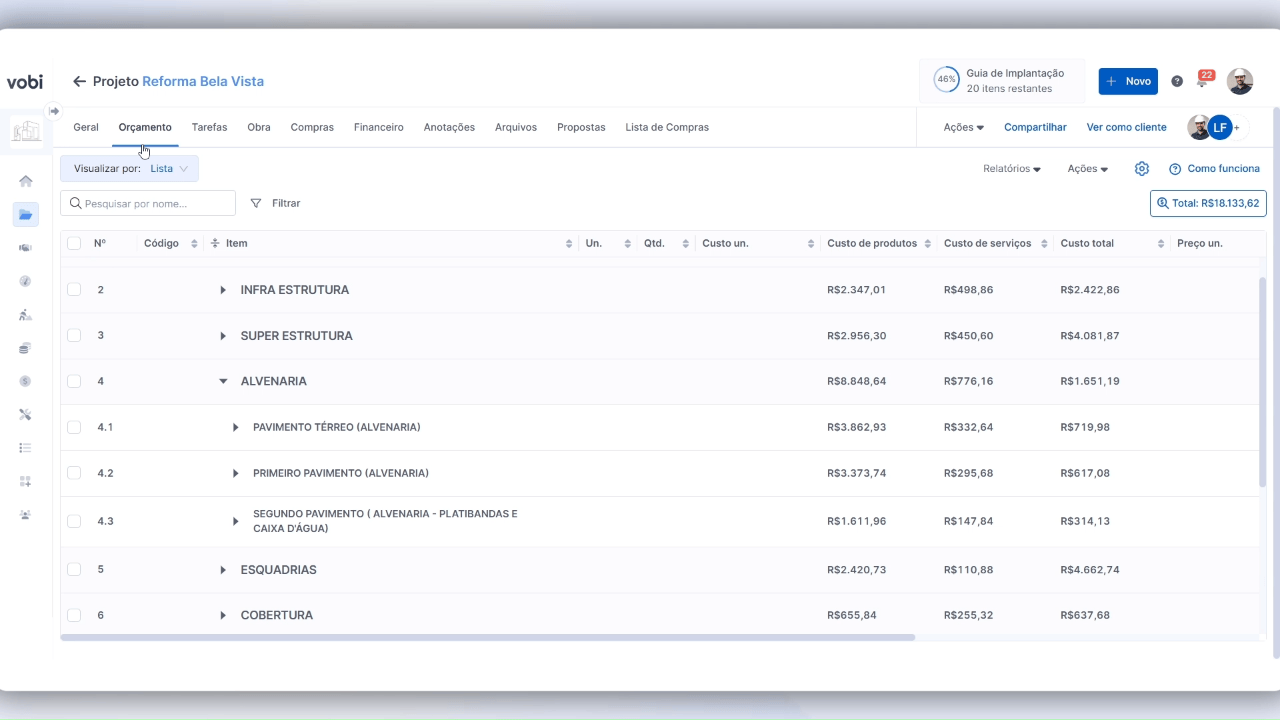The height and width of the screenshot is (720, 1280).
Task: Open the stacked coins icon in sidebar
Action: (x=26, y=348)
